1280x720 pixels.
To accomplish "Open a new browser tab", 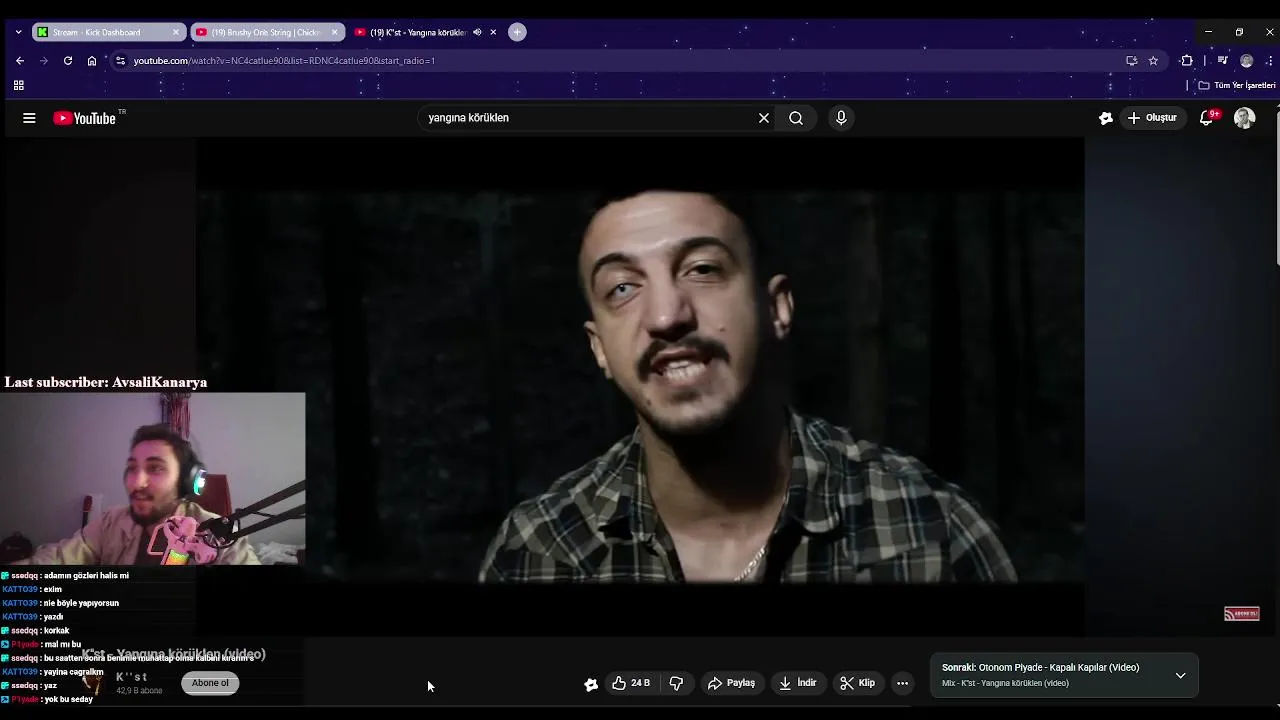I will [517, 32].
